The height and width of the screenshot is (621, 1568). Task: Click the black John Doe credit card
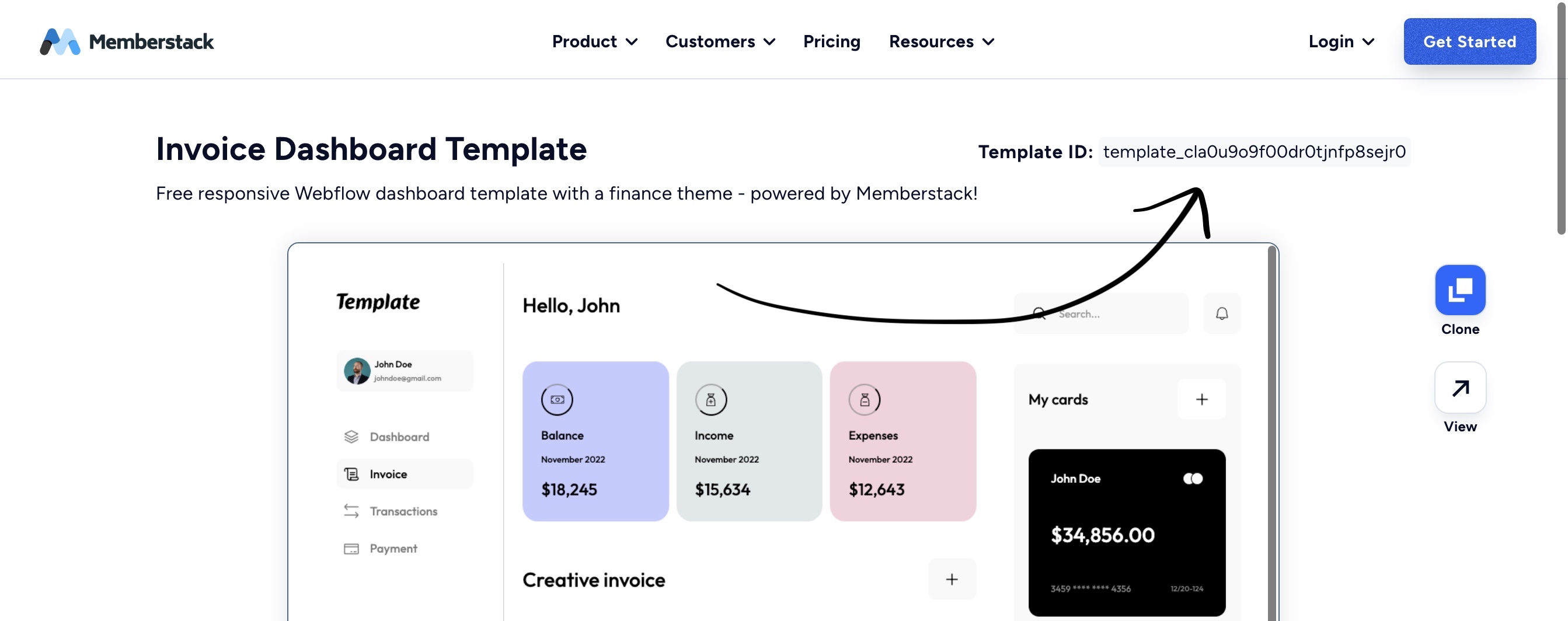(x=1127, y=533)
